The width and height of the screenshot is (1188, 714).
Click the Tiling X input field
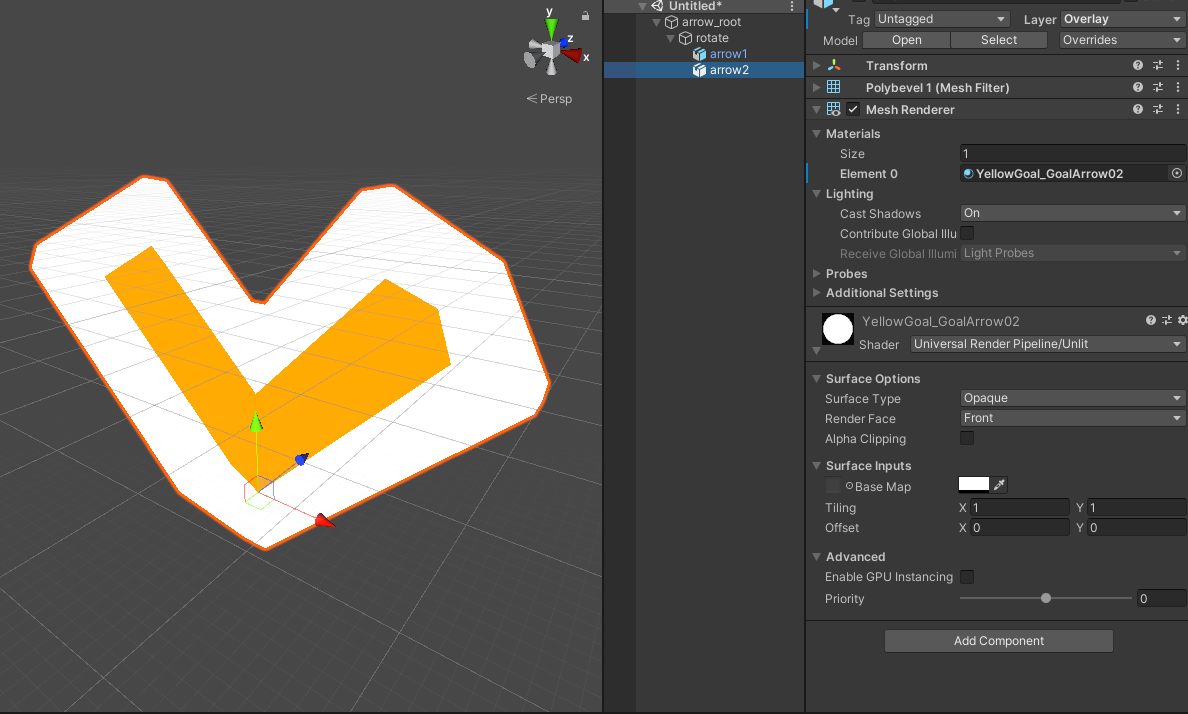pyautogui.click(x=1020, y=508)
